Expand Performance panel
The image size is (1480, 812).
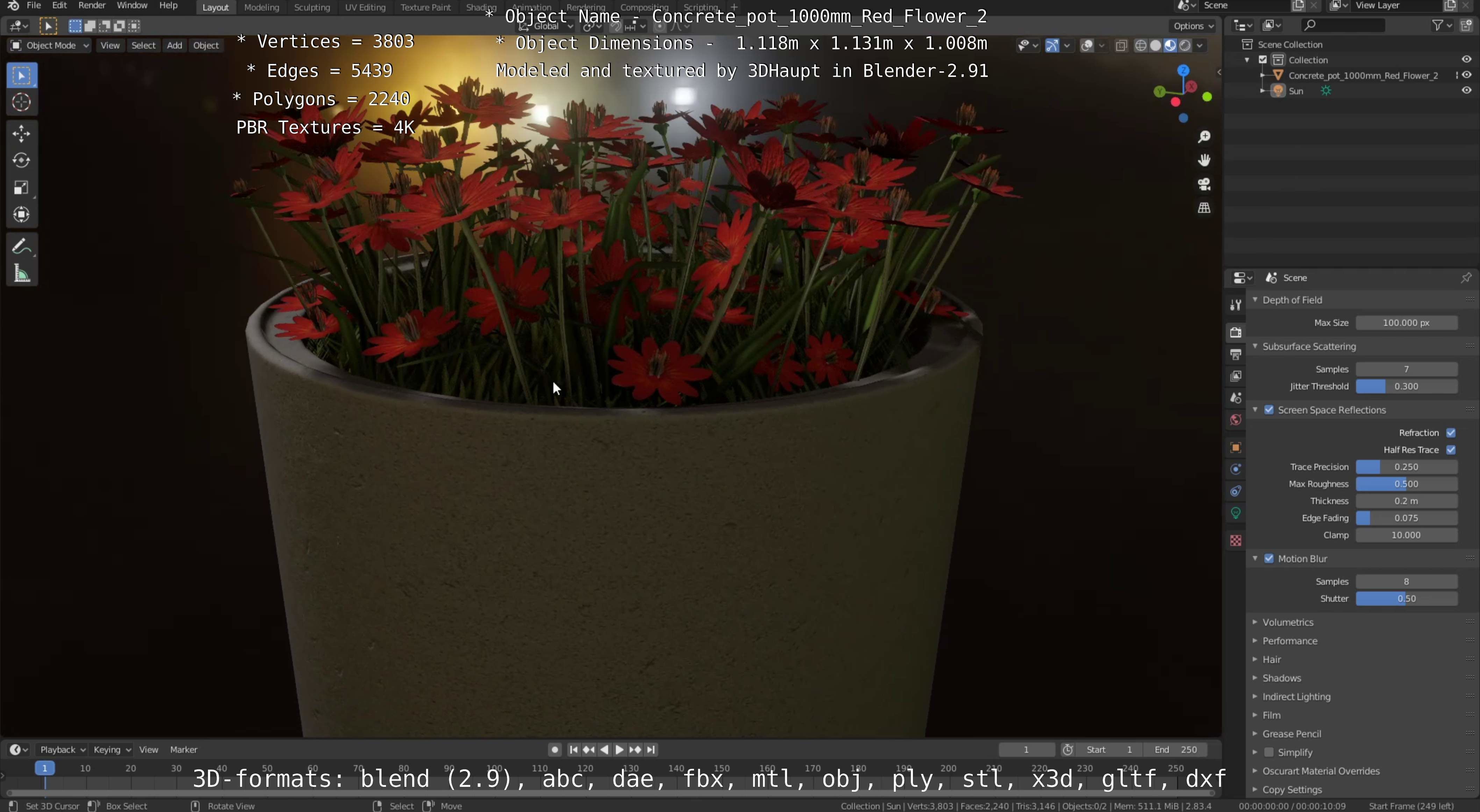click(x=1289, y=641)
